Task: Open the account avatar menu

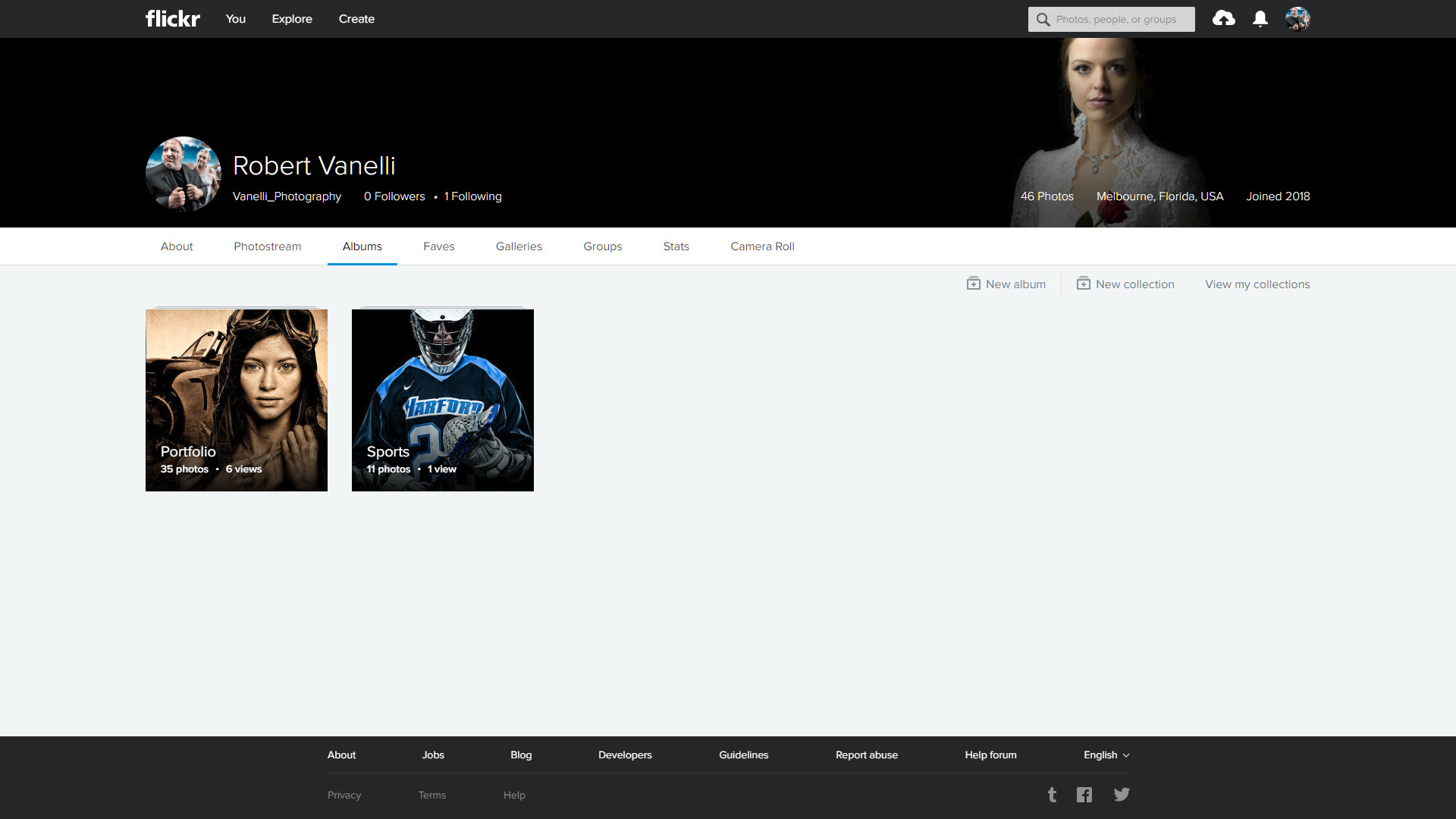Action: point(1298,19)
